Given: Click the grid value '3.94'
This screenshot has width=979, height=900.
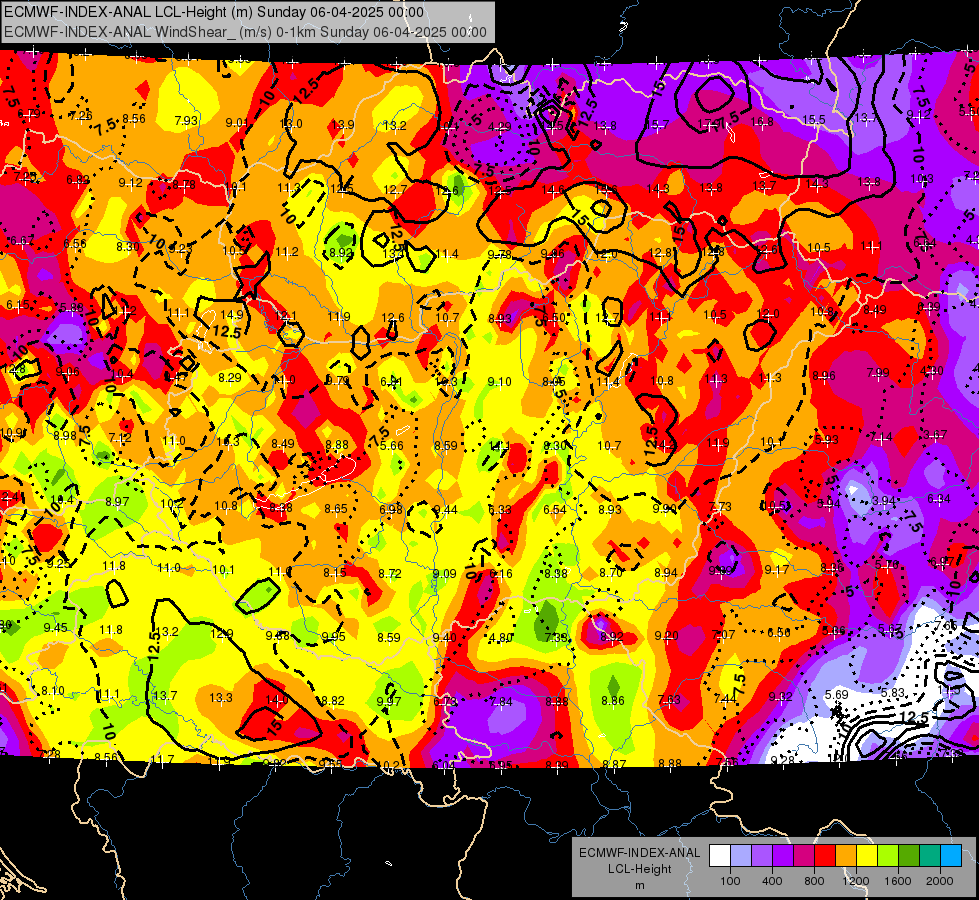Looking at the screenshot, I should [883, 501].
